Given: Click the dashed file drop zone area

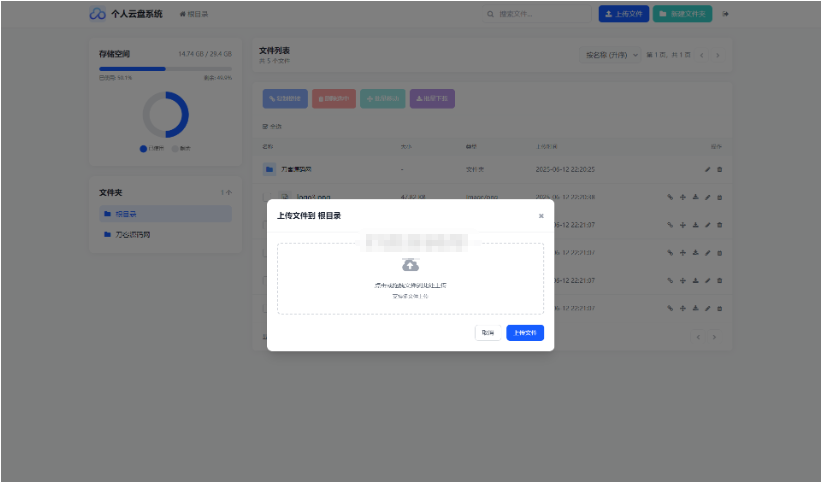Looking at the screenshot, I should tap(410, 279).
